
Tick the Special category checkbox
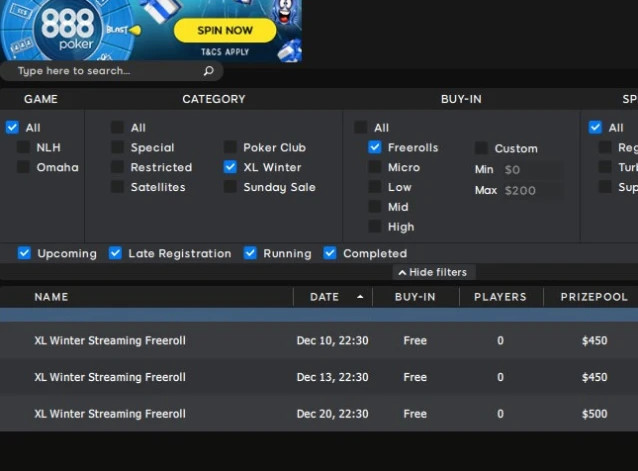point(117,147)
